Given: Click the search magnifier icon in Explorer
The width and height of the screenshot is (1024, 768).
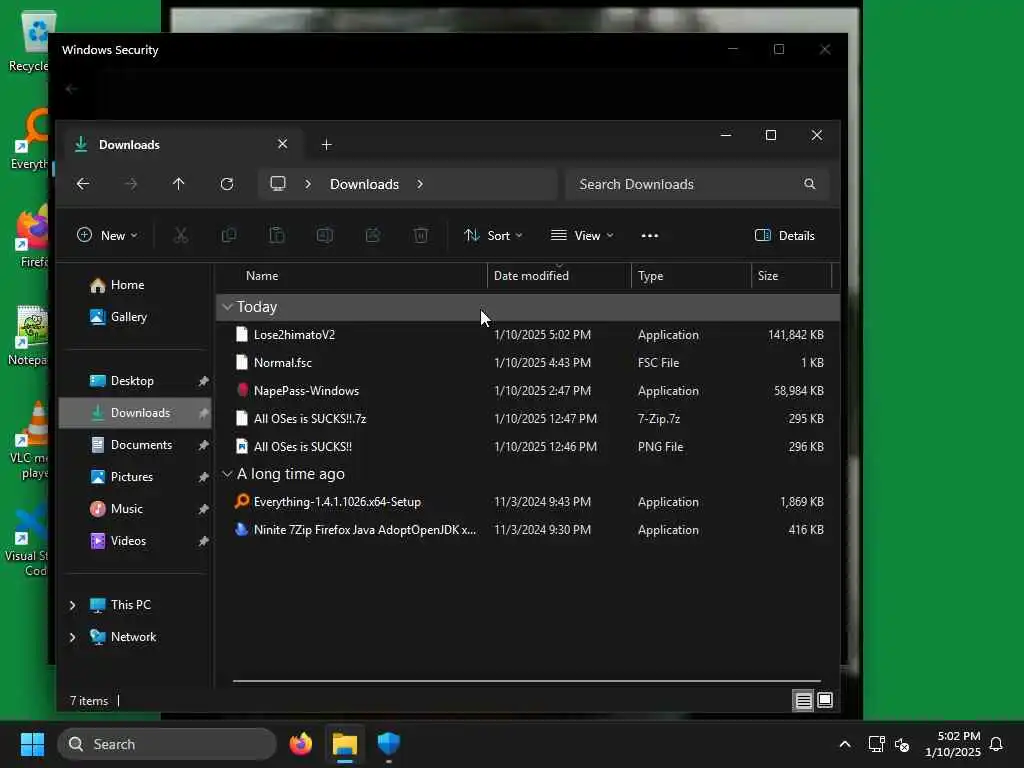Looking at the screenshot, I should 810,184.
